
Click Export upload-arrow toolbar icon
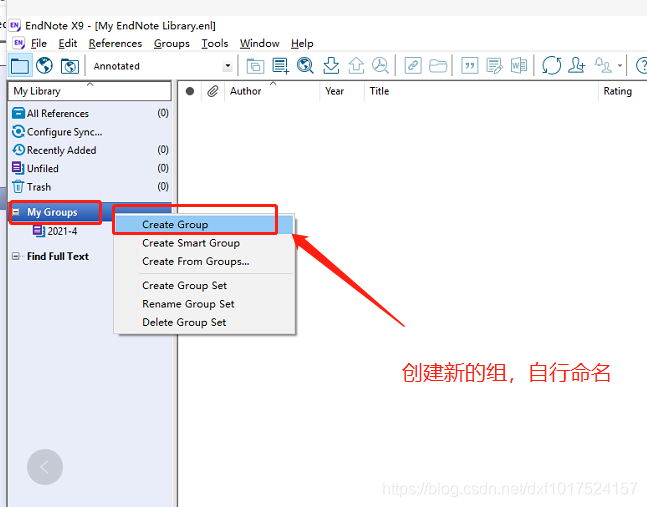click(x=356, y=66)
